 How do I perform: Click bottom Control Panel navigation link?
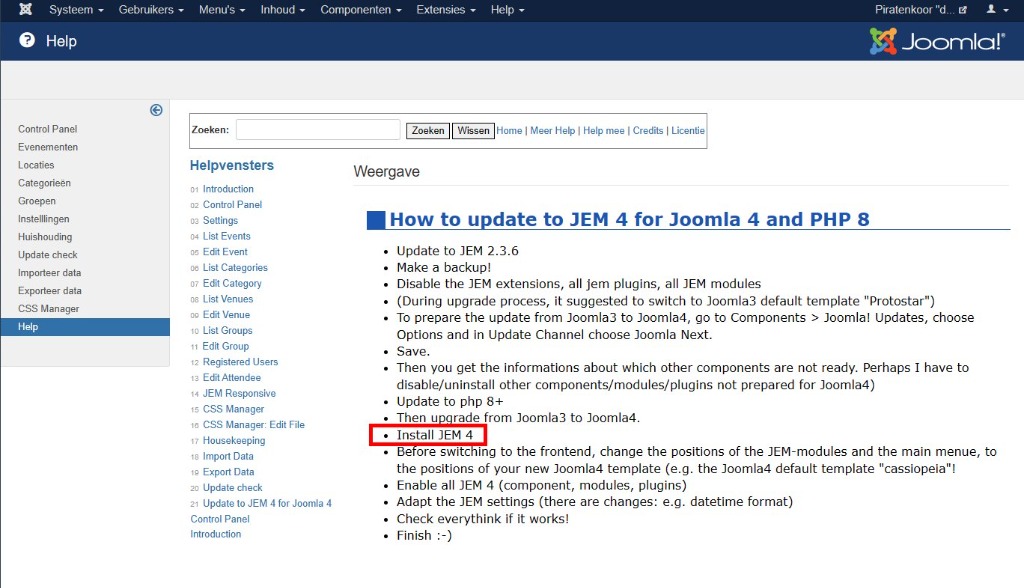coord(220,519)
